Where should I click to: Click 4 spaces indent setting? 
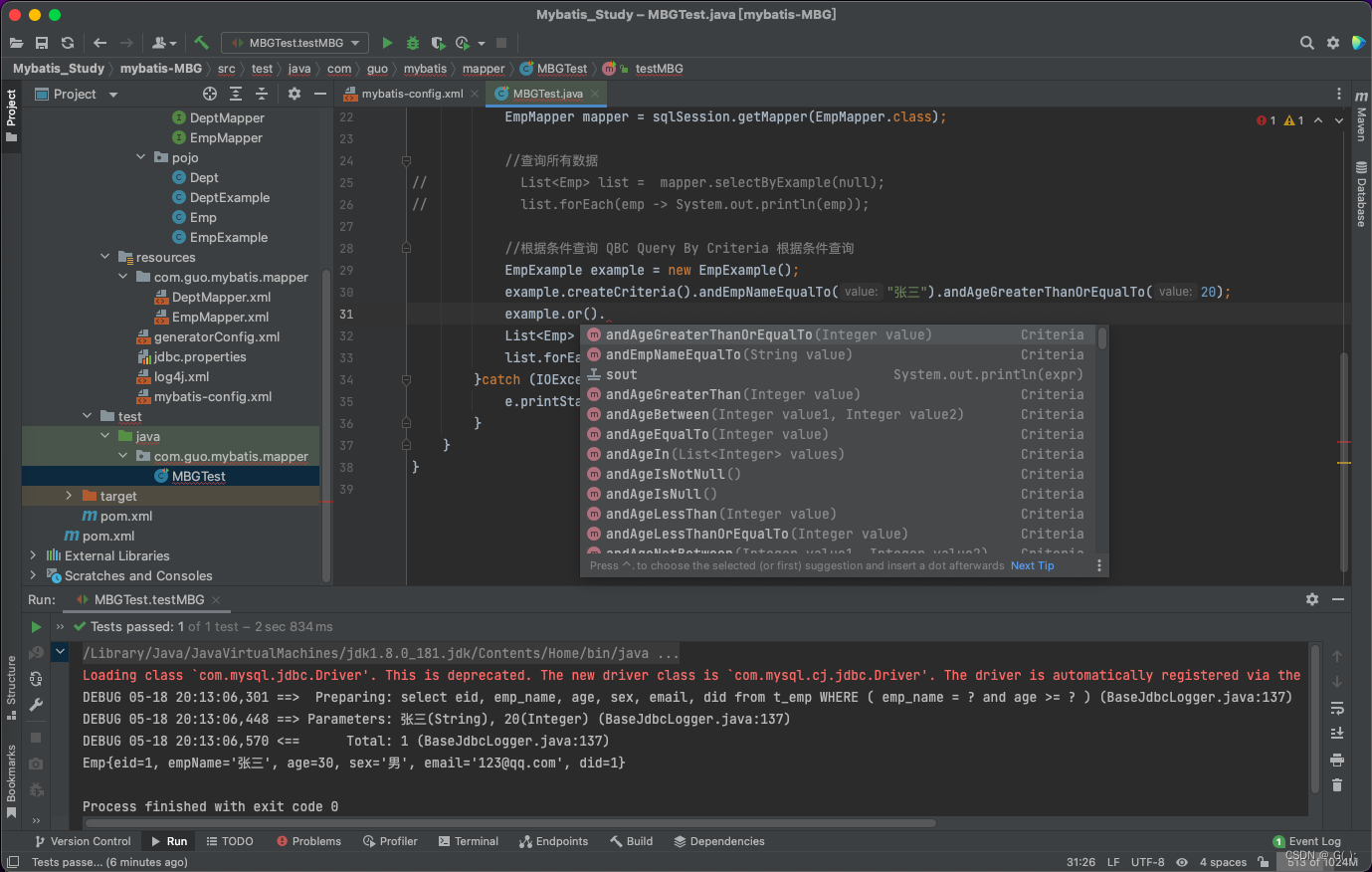click(1223, 862)
